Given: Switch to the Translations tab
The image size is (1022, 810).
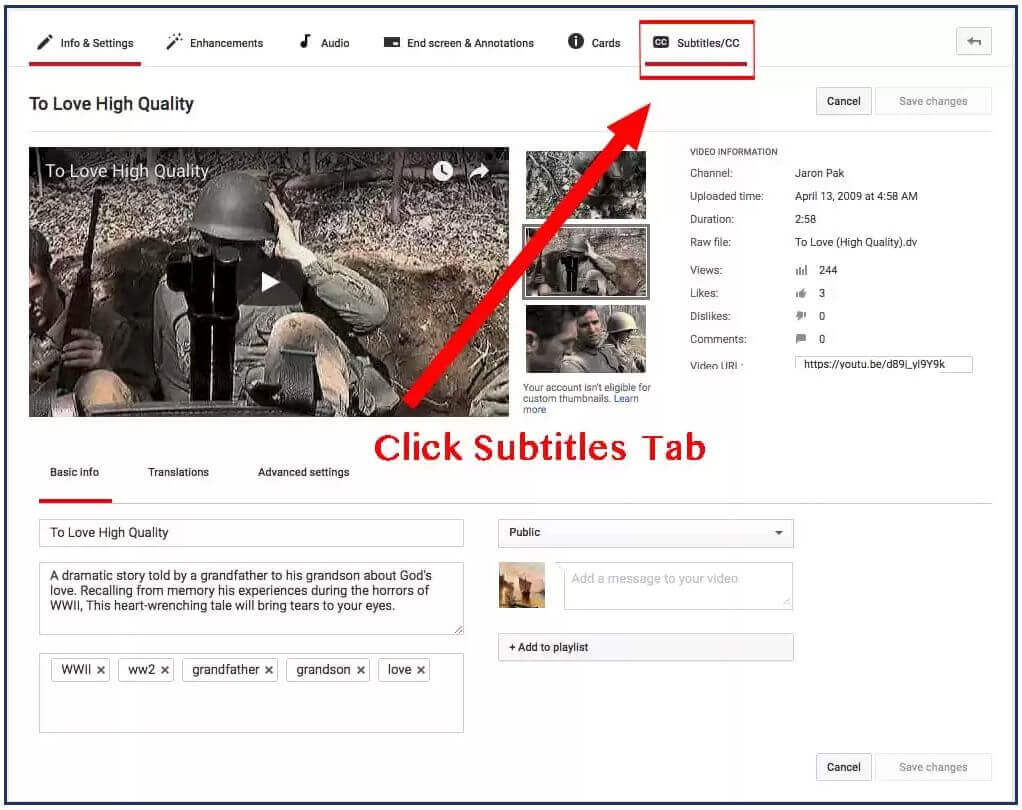Looking at the screenshot, I should (178, 471).
